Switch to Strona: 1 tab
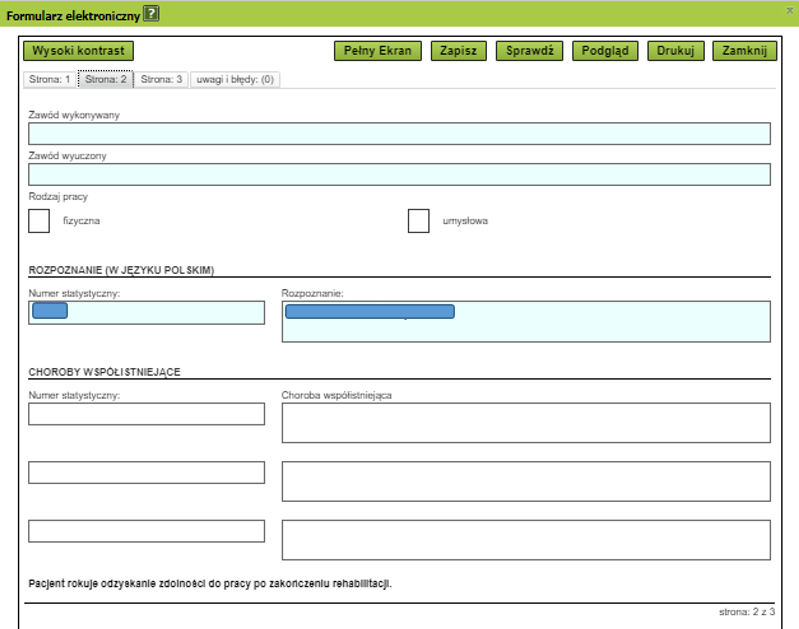The height and width of the screenshot is (629, 799). point(49,79)
